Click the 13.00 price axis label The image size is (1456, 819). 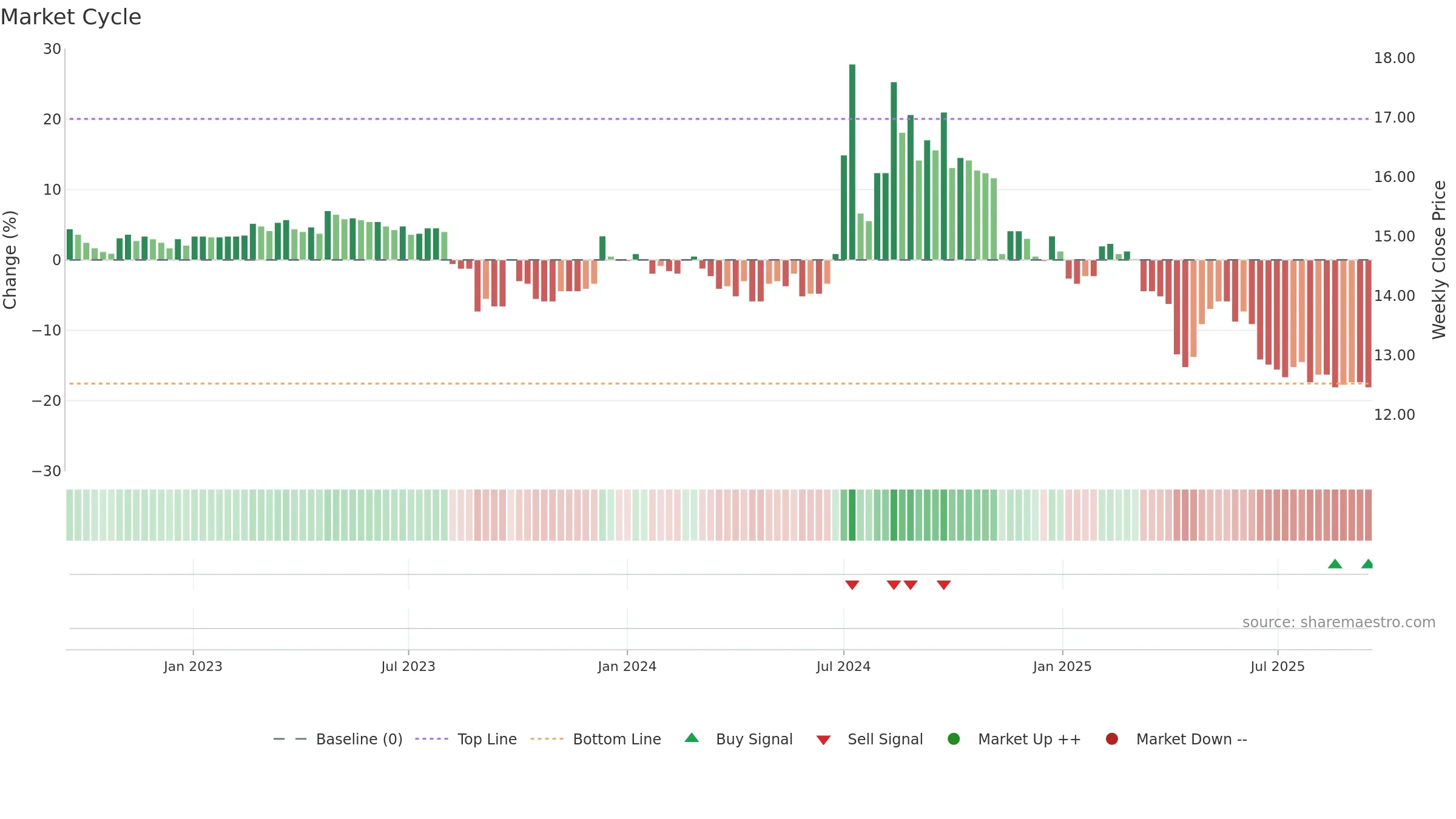(x=1394, y=356)
